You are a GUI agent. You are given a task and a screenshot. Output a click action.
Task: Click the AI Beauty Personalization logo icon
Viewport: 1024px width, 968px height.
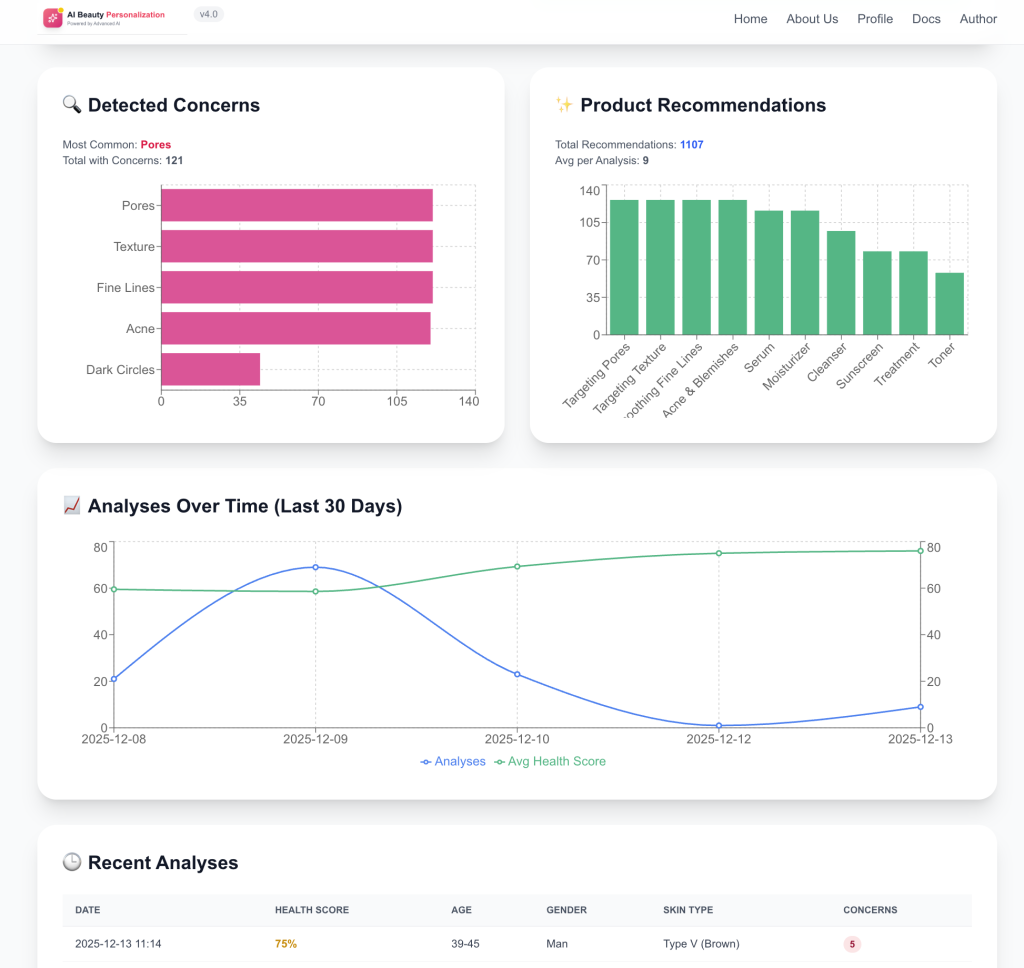pos(53,18)
